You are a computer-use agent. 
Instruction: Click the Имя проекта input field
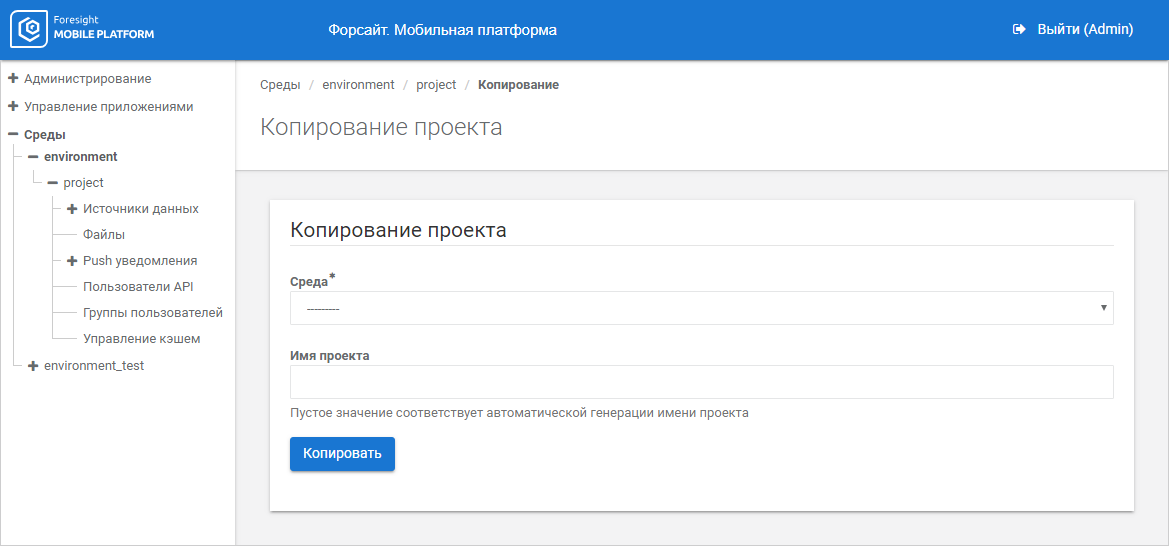tap(701, 382)
